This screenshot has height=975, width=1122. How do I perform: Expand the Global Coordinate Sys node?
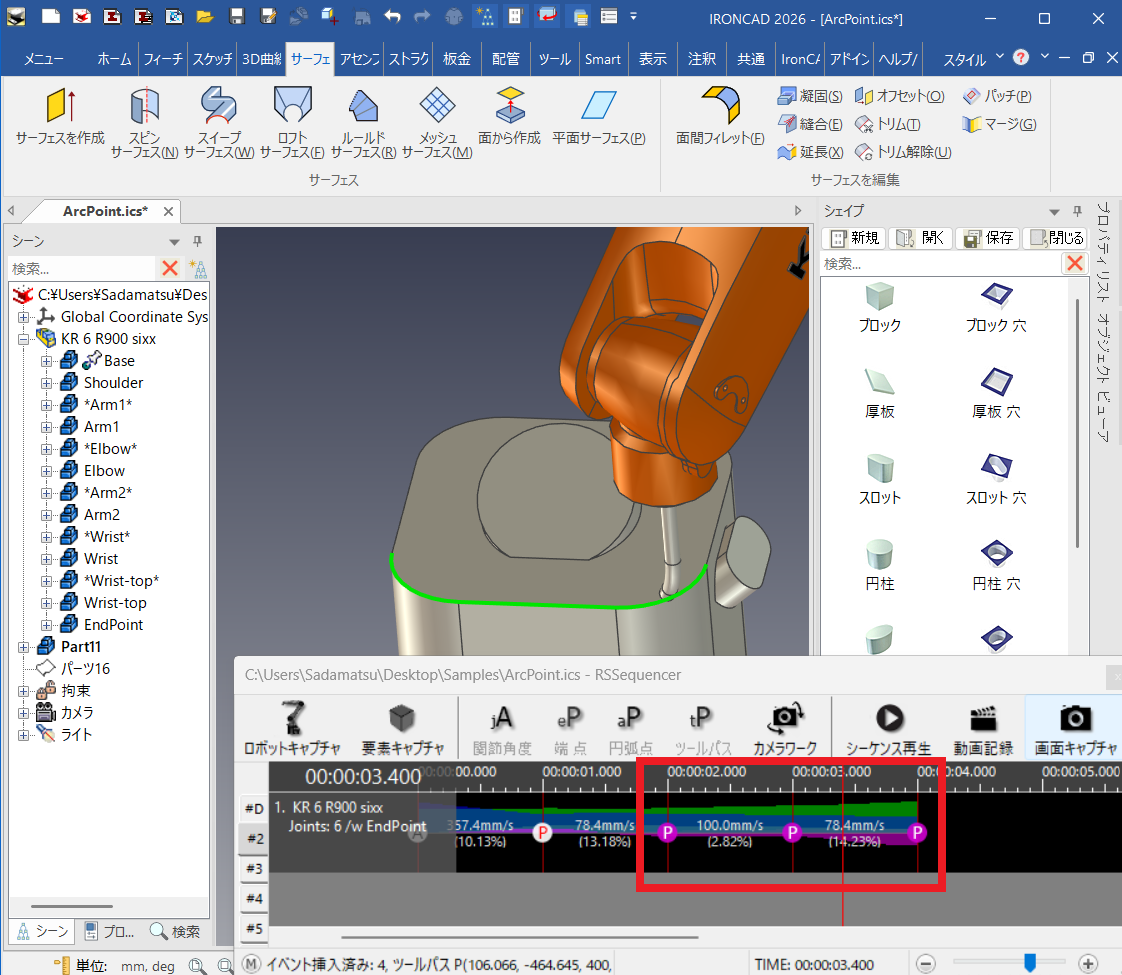24,316
